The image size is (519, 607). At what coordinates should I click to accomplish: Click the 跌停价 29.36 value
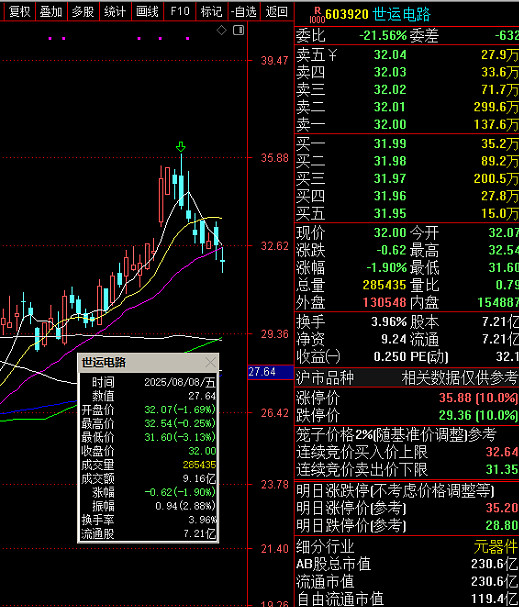coord(478,415)
